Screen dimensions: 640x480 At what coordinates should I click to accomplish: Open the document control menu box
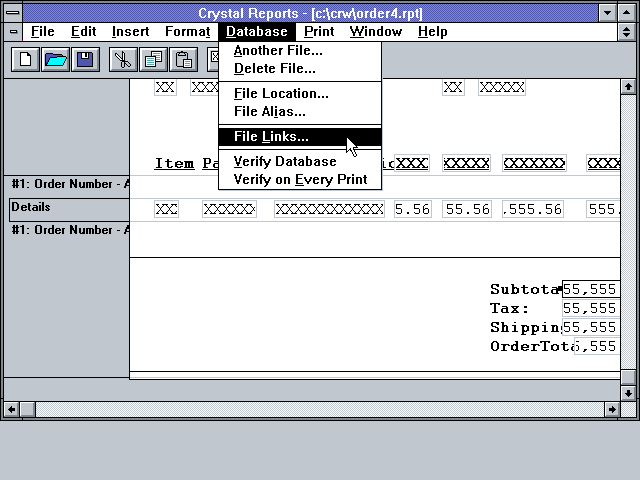point(13,31)
